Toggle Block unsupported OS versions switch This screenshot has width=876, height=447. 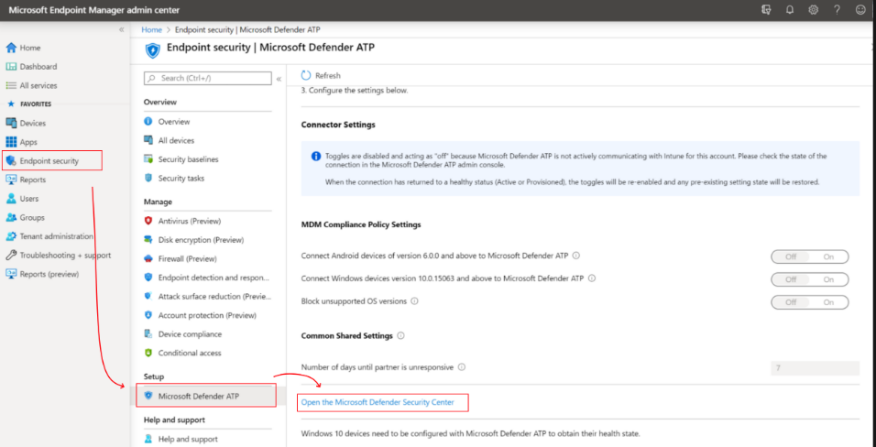pyautogui.click(x=810, y=302)
